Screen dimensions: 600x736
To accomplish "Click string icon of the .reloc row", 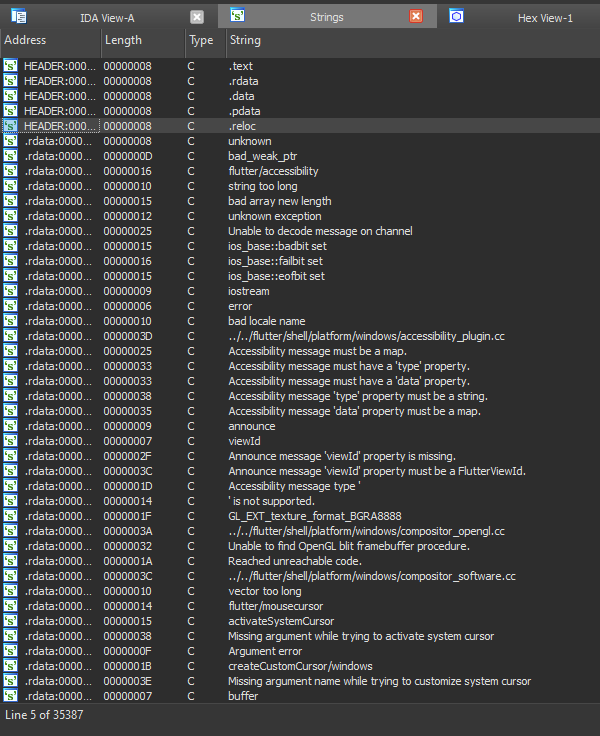I will pos(10,126).
